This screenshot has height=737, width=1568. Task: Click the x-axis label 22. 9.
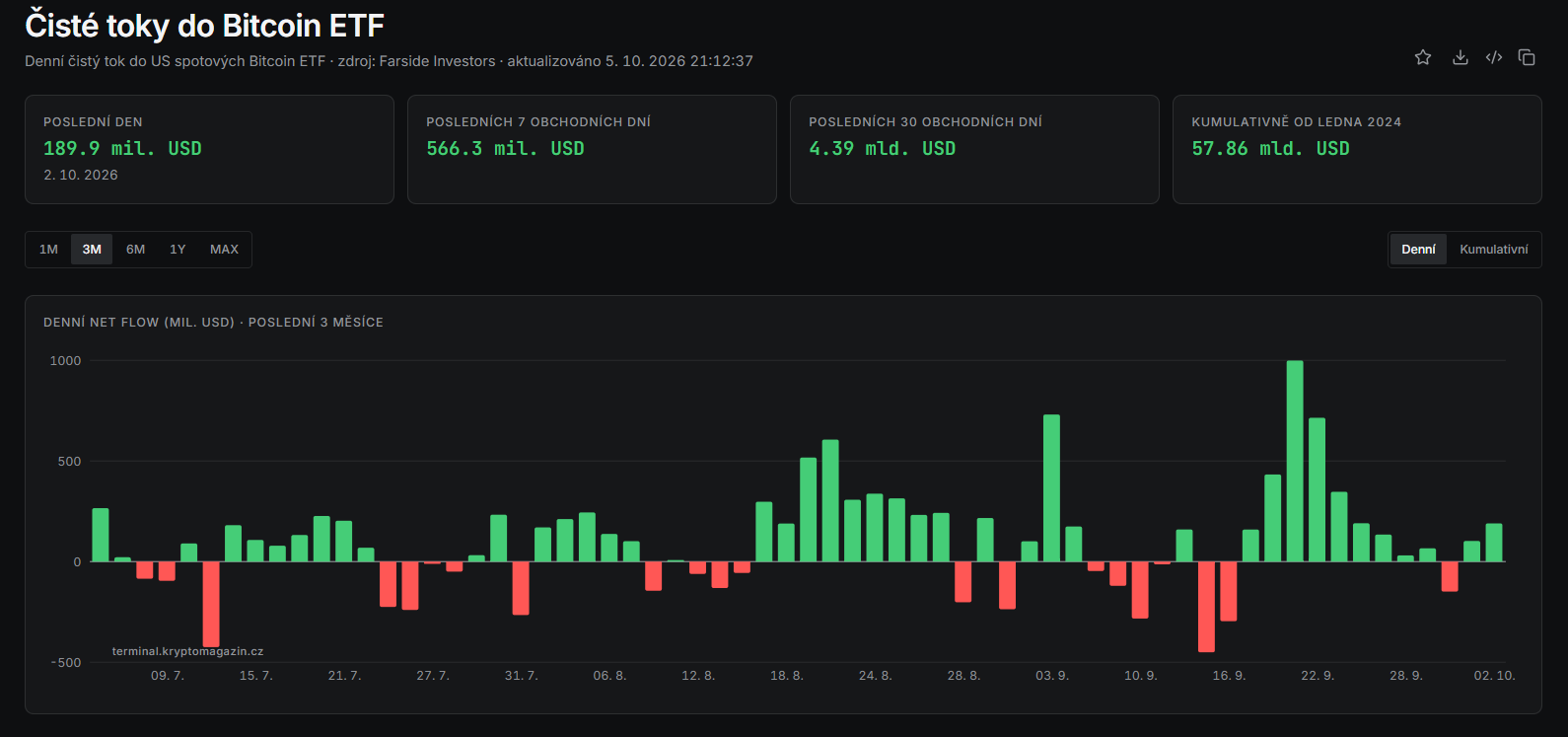pyautogui.click(x=1318, y=676)
